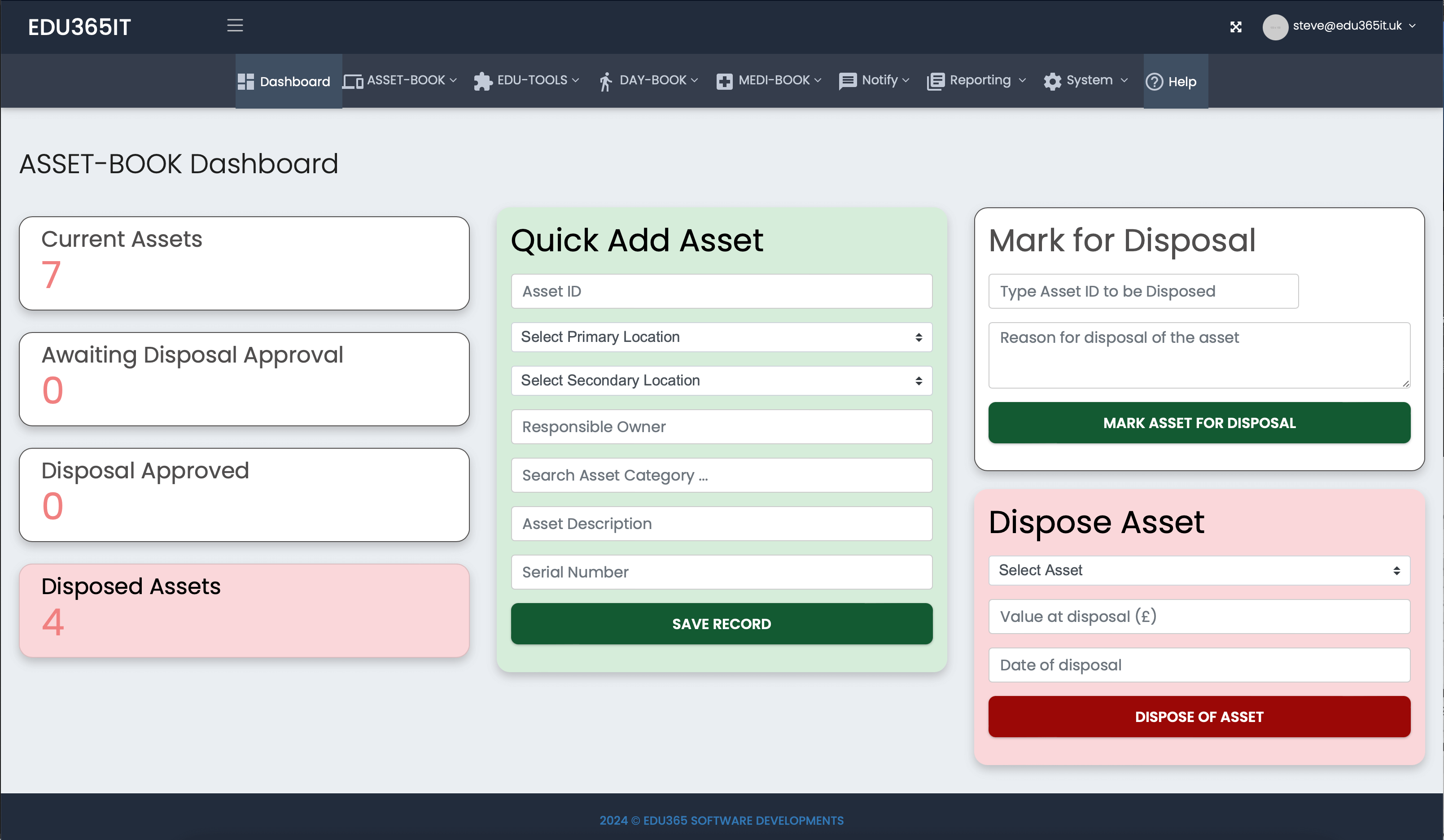Image resolution: width=1444 pixels, height=840 pixels.
Task: Click the fullscreen expand icon
Action: tap(1235, 27)
